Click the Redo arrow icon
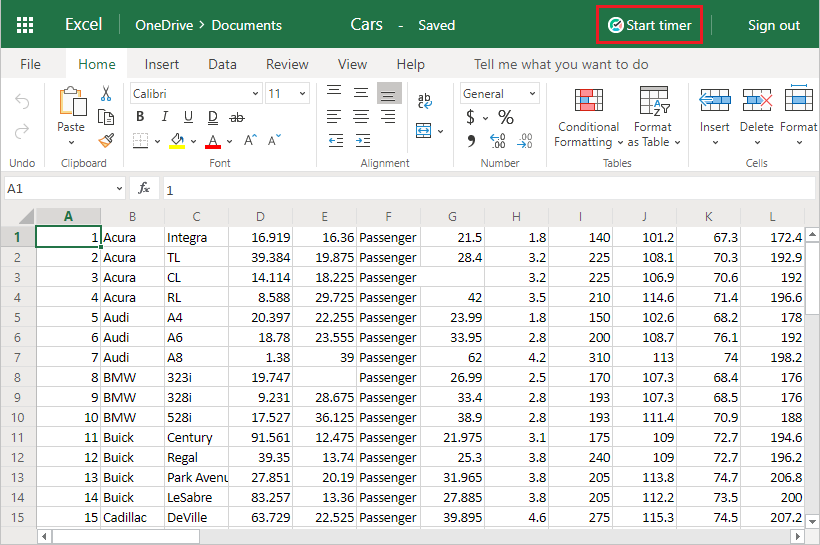This screenshot has width=820, height=545. (x=22, y=131)
